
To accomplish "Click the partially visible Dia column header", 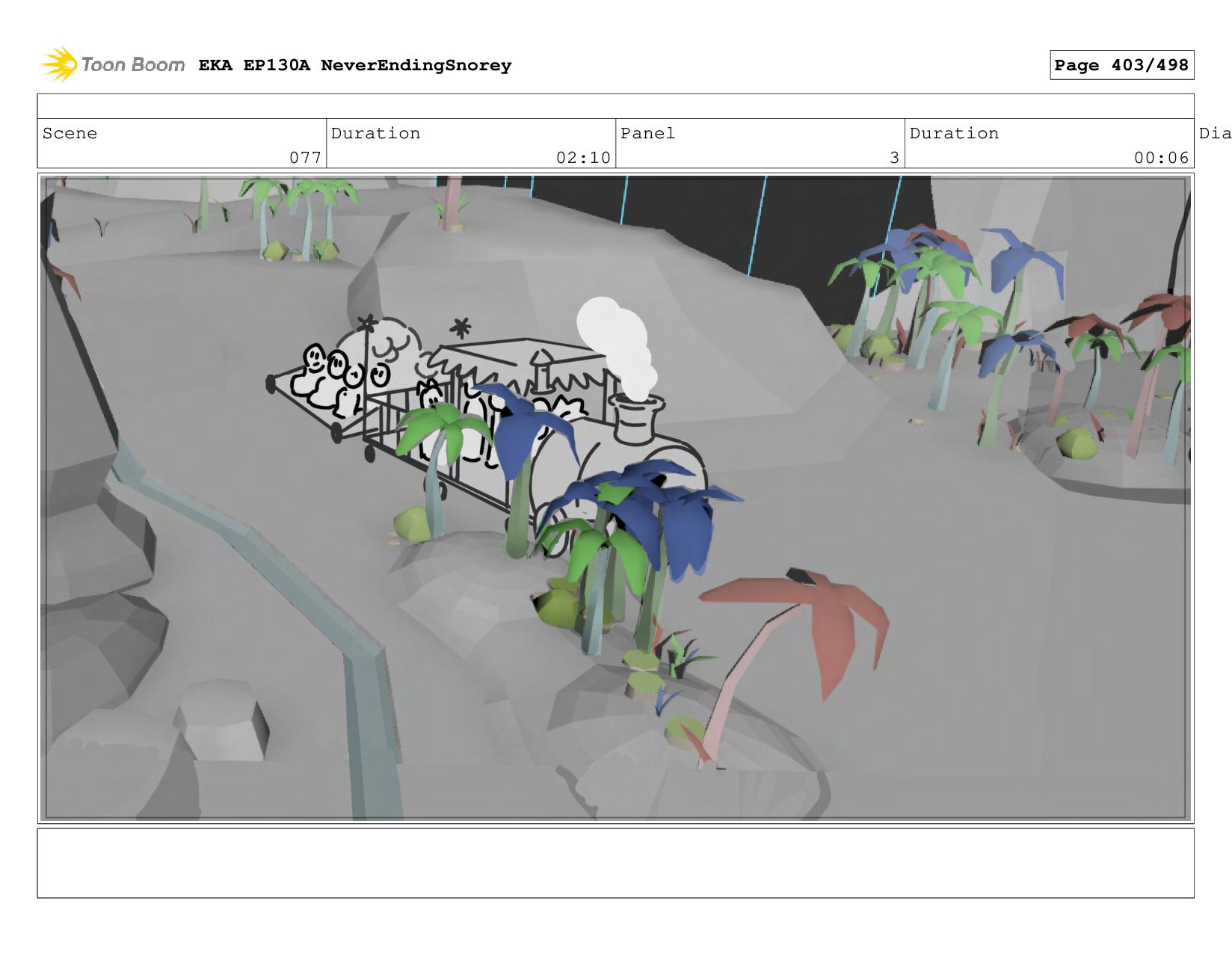I will pyautogui.click(x=1215, y=133).
